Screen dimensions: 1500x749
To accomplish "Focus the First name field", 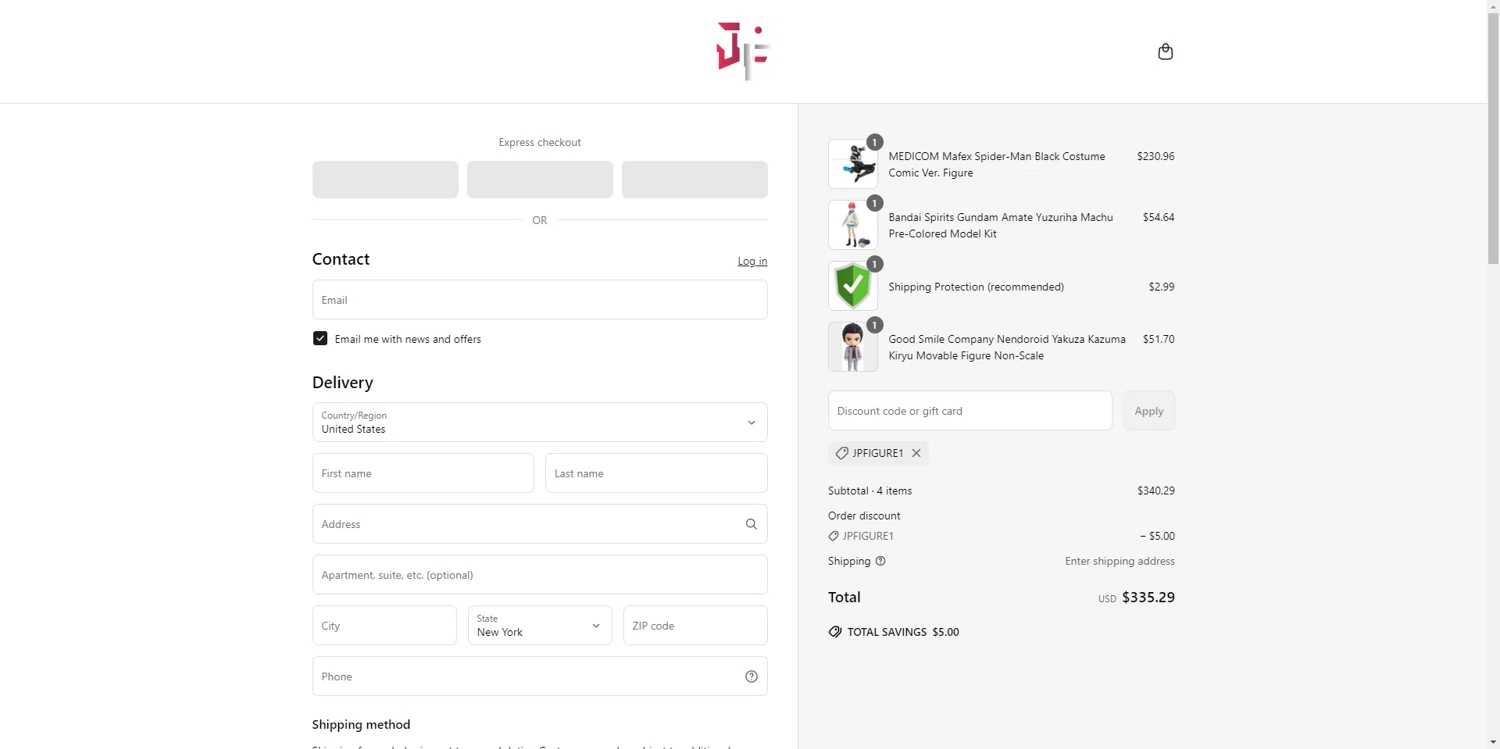I will 423,473.
